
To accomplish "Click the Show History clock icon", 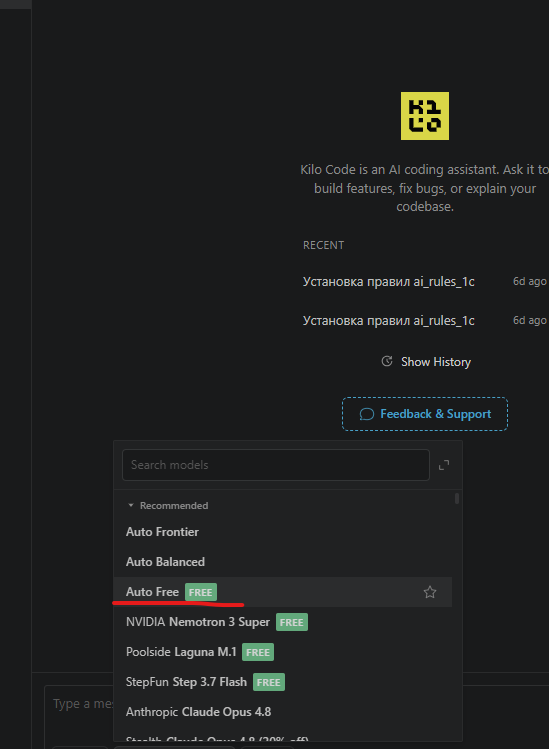I will click(x=387, y=362).
